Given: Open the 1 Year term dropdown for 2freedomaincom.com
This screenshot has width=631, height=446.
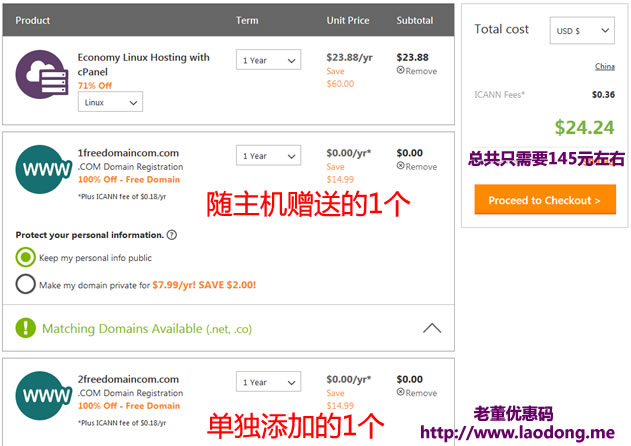Looking at the screenshot, I should [268, 382].
